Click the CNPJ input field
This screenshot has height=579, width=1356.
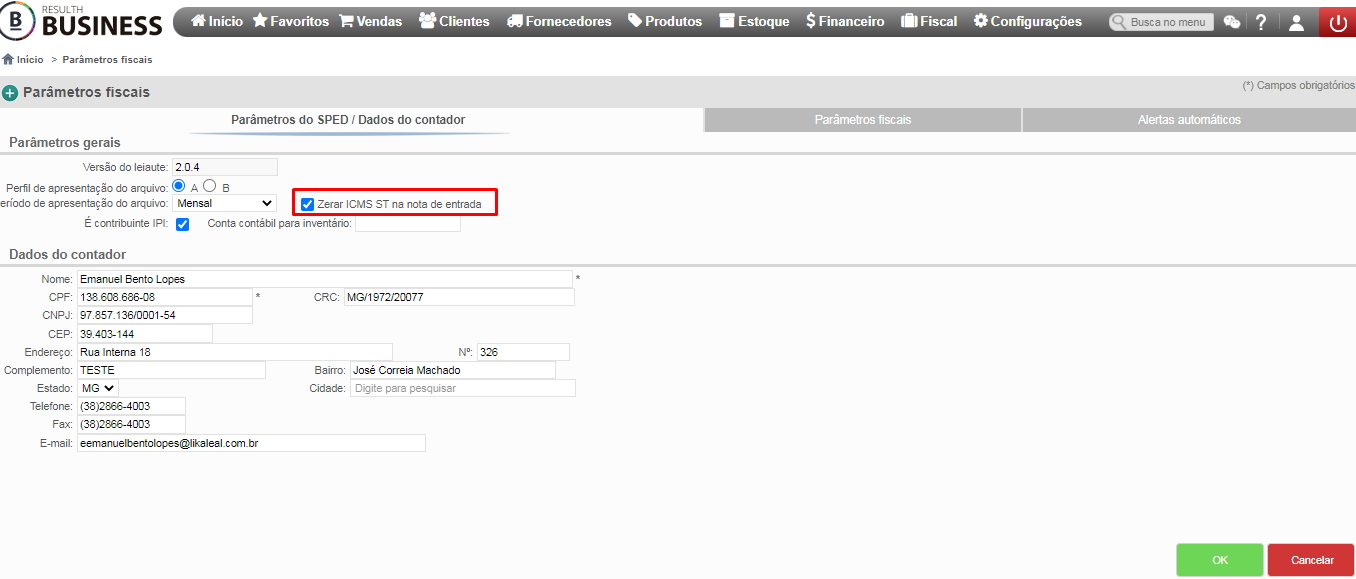coord(165,315)
